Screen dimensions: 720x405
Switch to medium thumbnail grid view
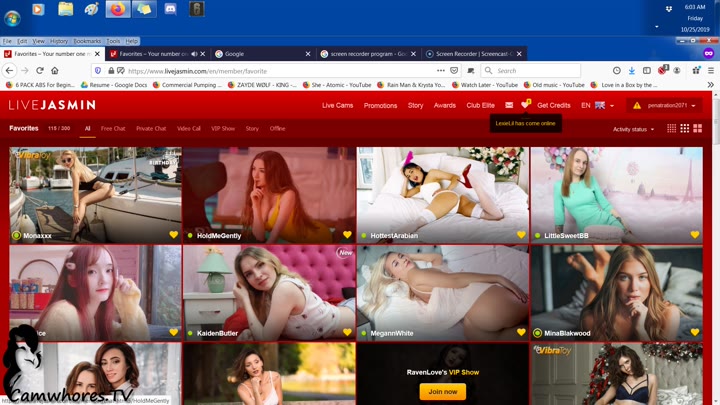pos(685,129)
